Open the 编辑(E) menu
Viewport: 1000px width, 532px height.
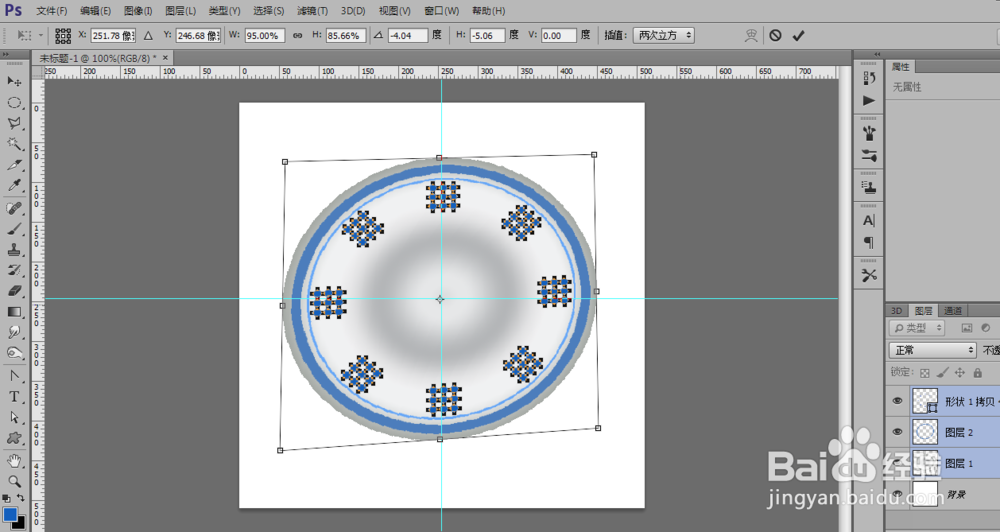point(95,11)
